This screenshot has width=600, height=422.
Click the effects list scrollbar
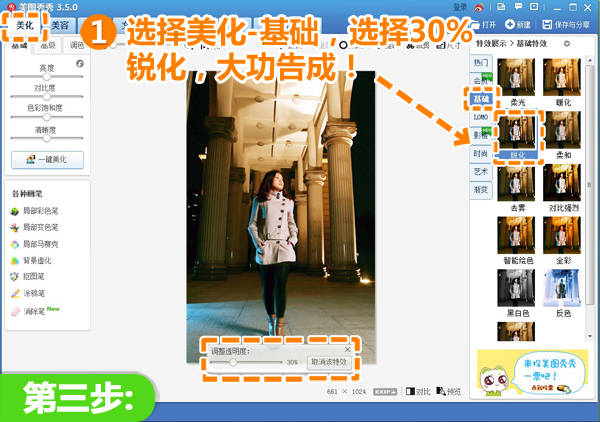point(590,184)
